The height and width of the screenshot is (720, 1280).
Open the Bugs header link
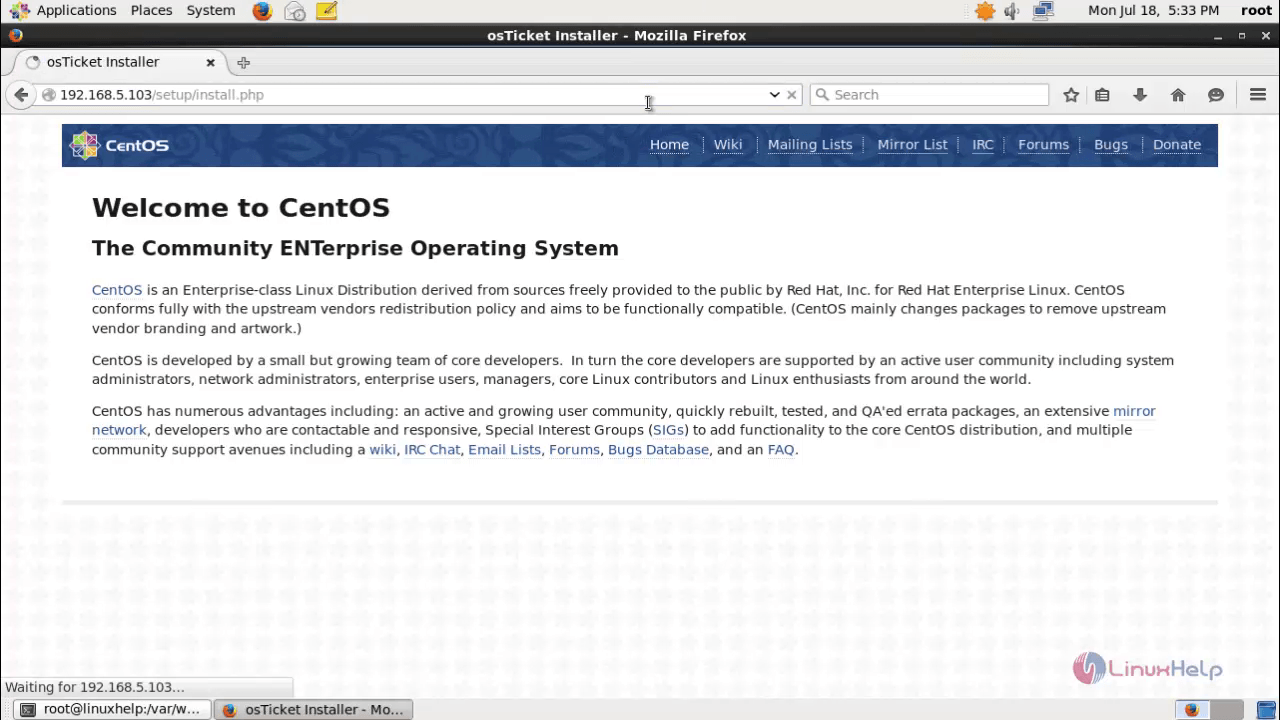click(x=1111, y=145)
